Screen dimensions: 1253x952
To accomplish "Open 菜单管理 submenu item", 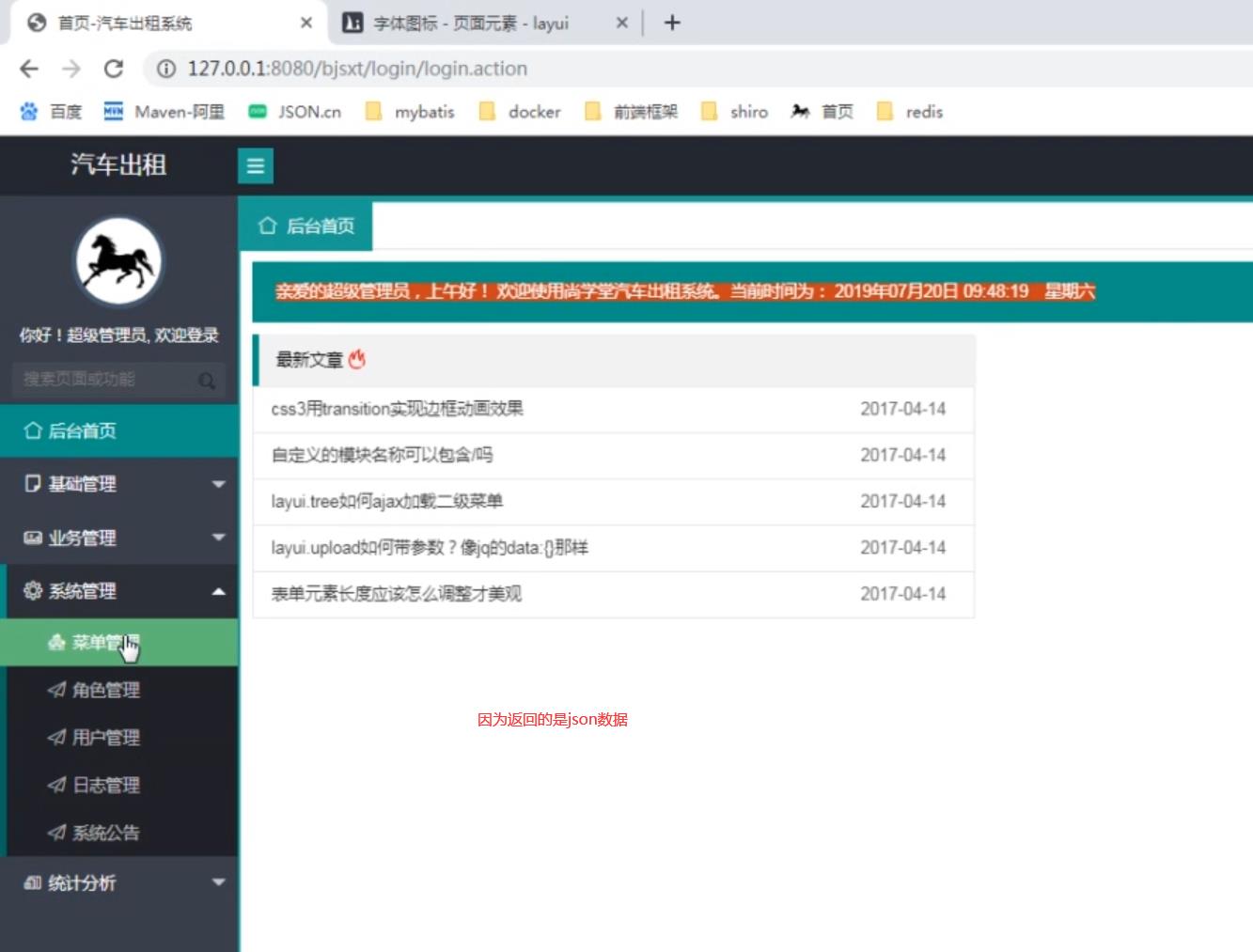I will coord(118,643).
